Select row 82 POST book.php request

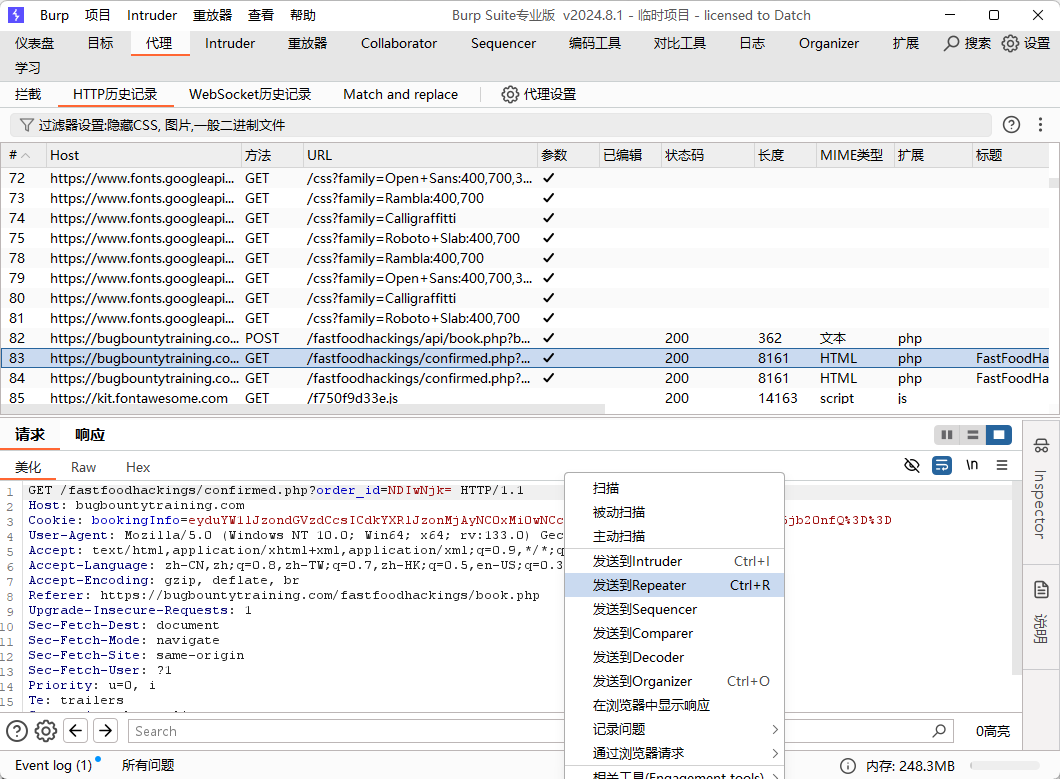pyautogui.click(x=525, y=338)
